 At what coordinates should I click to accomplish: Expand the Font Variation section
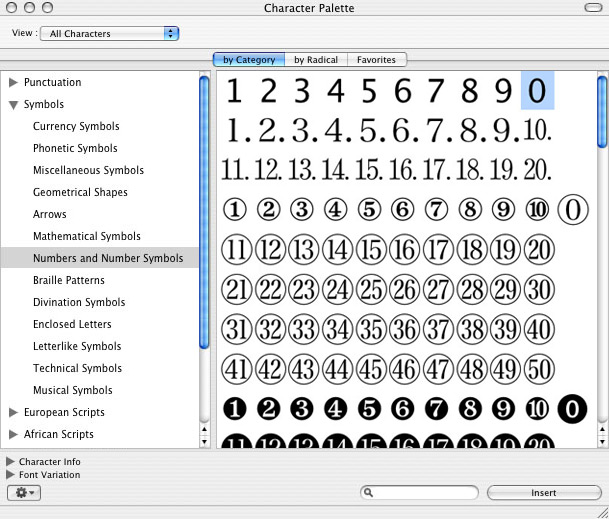10,475
